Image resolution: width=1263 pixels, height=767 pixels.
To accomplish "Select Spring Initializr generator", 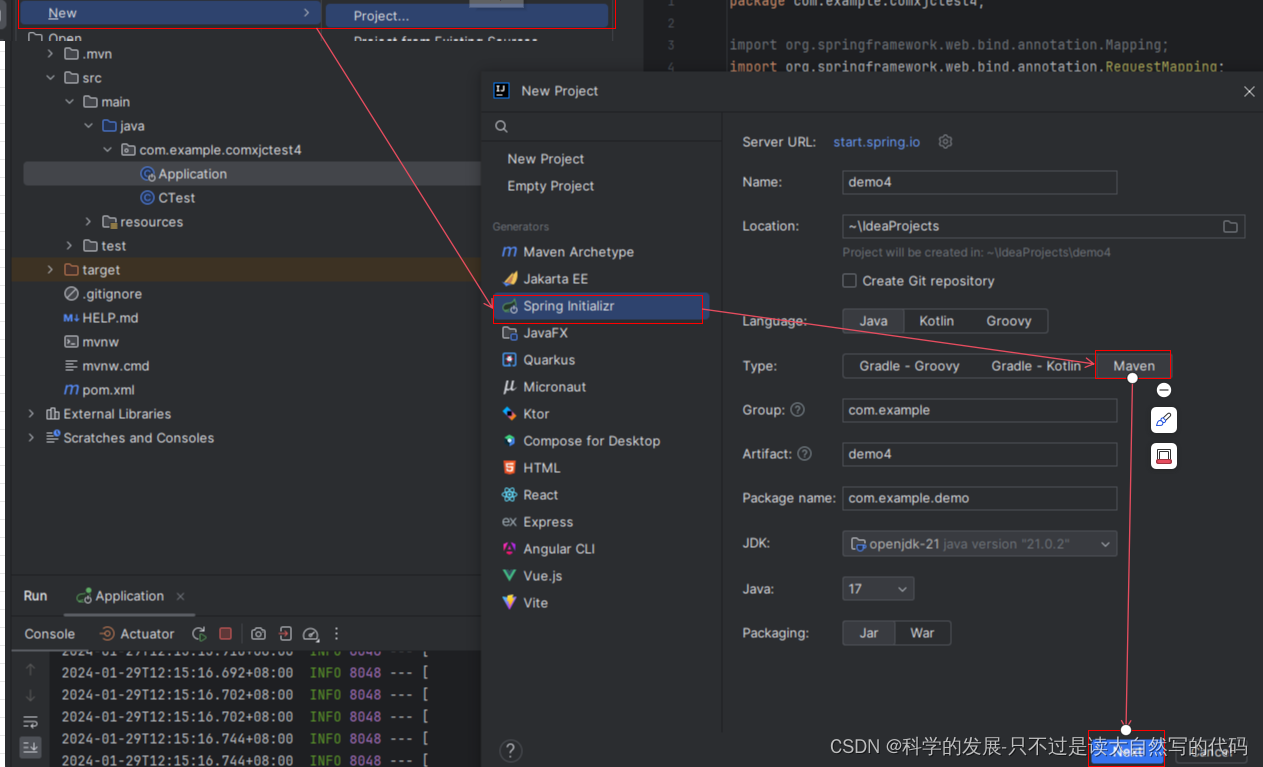I will click(601, 306).
